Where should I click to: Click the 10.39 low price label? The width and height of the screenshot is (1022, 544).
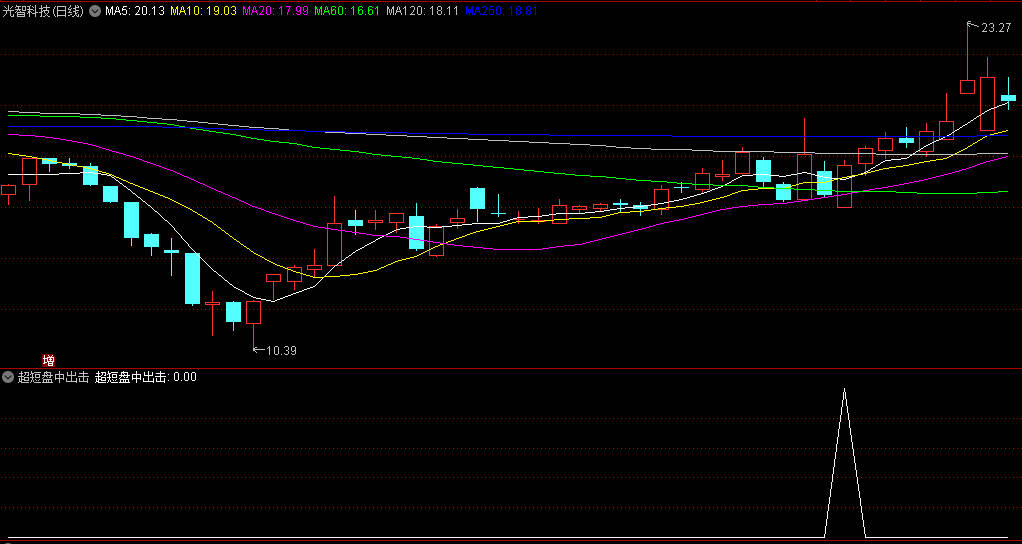(x=282, y=351)
